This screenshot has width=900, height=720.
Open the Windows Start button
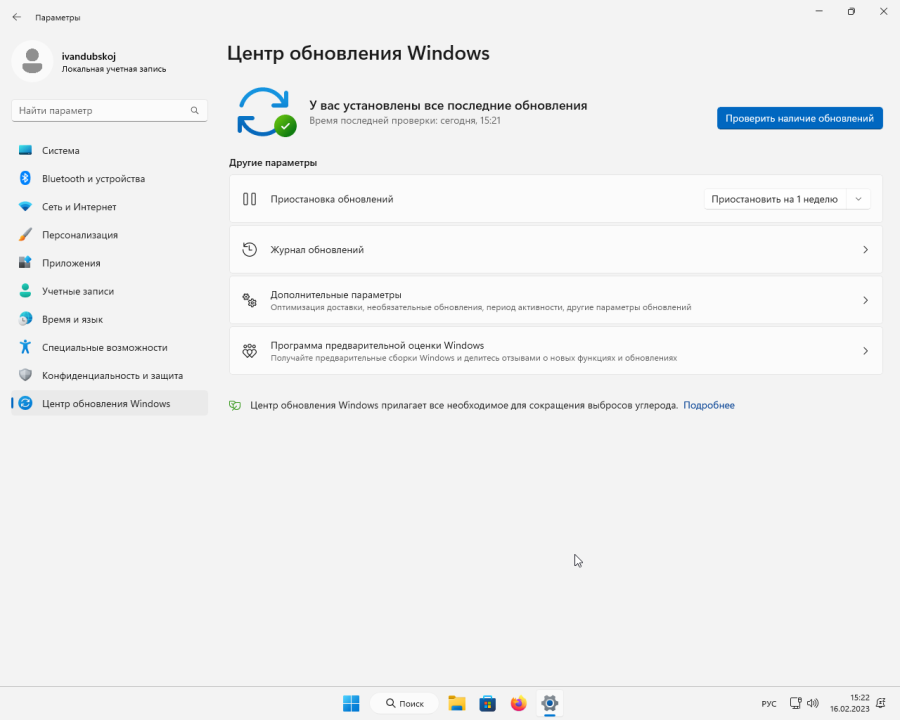pos(351,703)
